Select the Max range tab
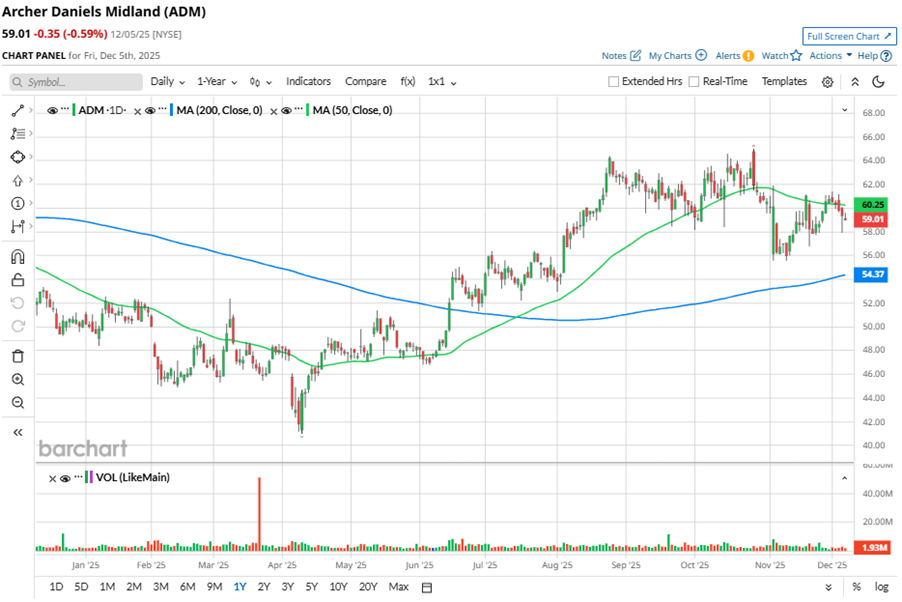Viewport: 902px width, 602px height. coord(399,587)
